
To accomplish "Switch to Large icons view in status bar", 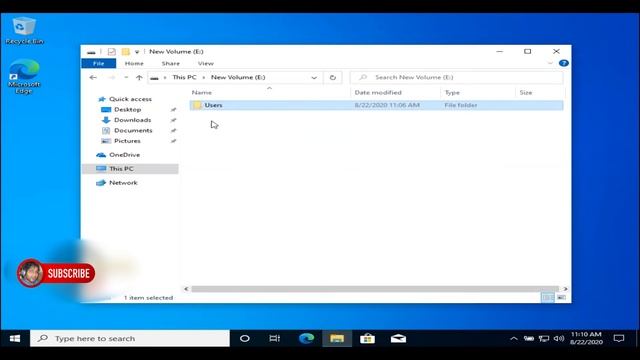I will point(562,298).
